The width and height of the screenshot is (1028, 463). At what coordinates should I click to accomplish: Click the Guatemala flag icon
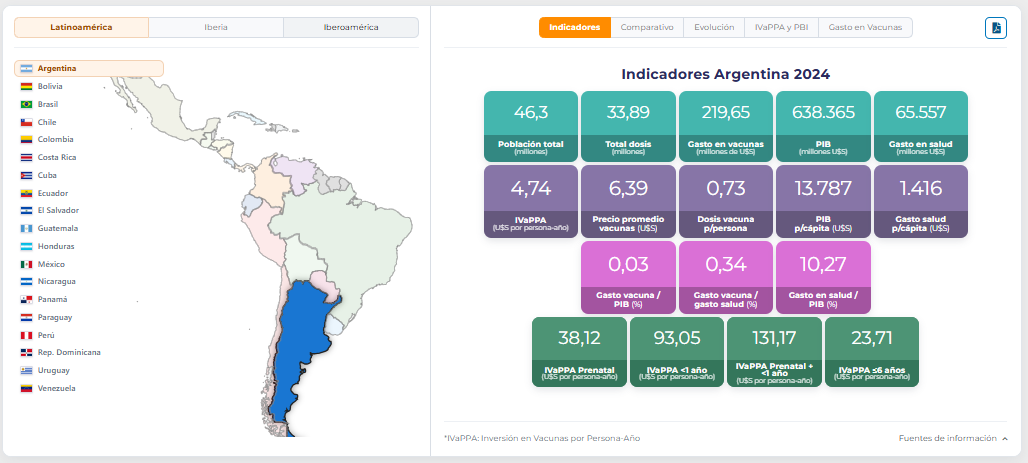coord(26,228)
